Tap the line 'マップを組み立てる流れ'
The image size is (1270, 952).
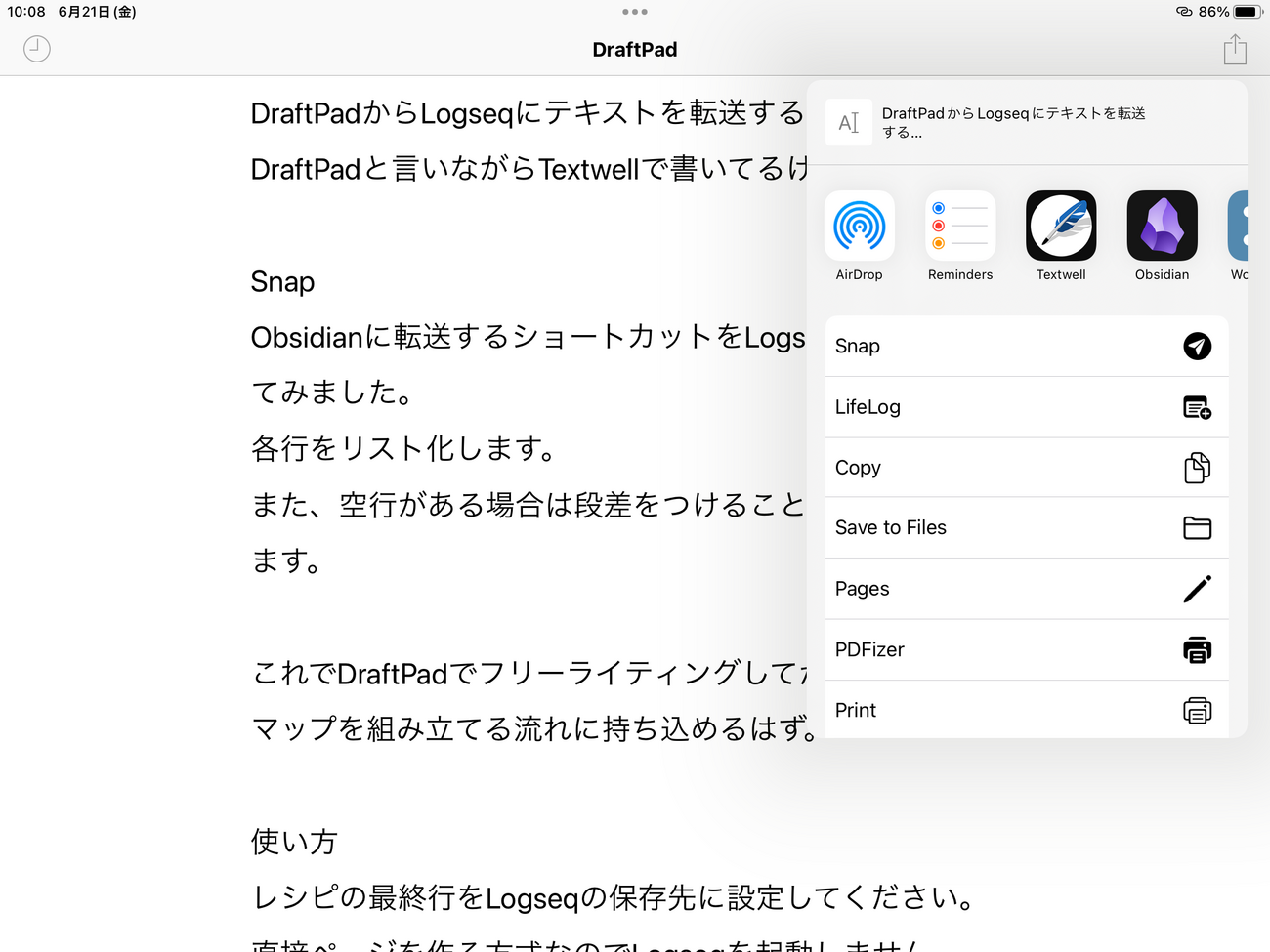[535, 728]
